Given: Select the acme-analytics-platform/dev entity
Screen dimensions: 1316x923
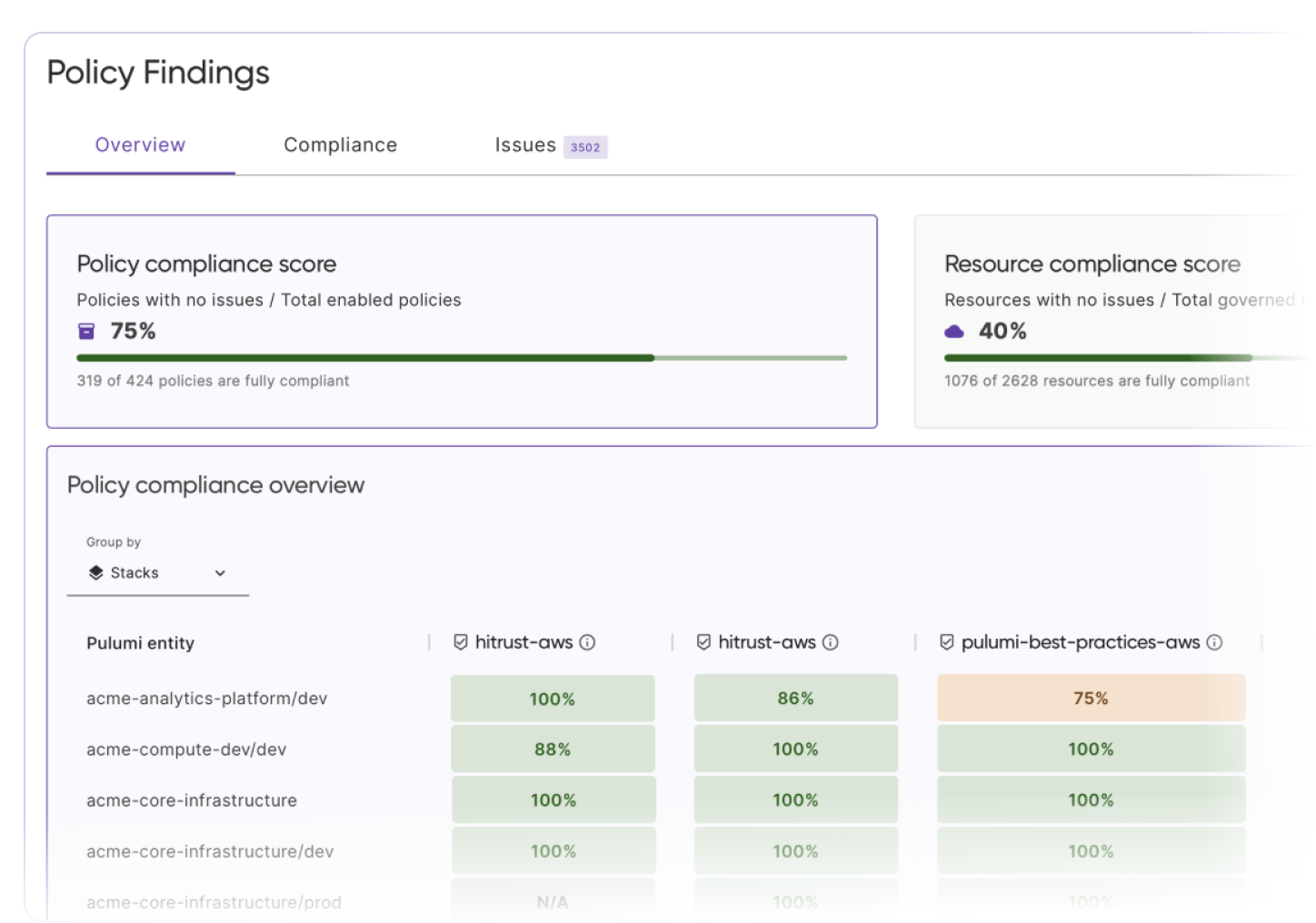Looking at the screenshot, I should click(x=207, y=698).
